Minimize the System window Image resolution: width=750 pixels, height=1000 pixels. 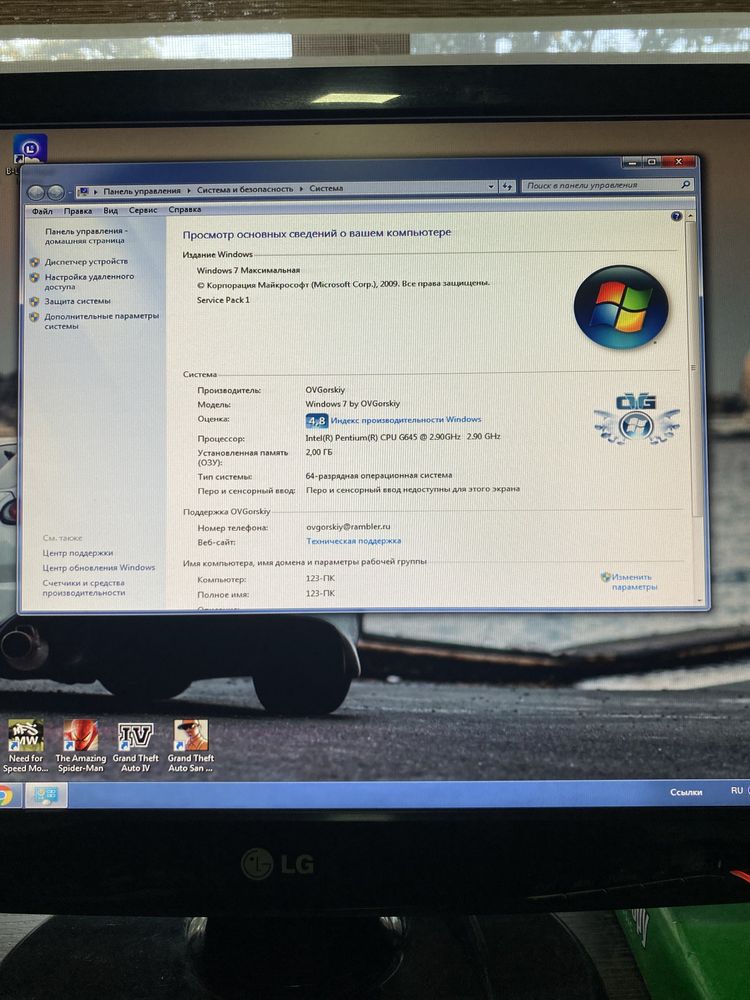631,163
